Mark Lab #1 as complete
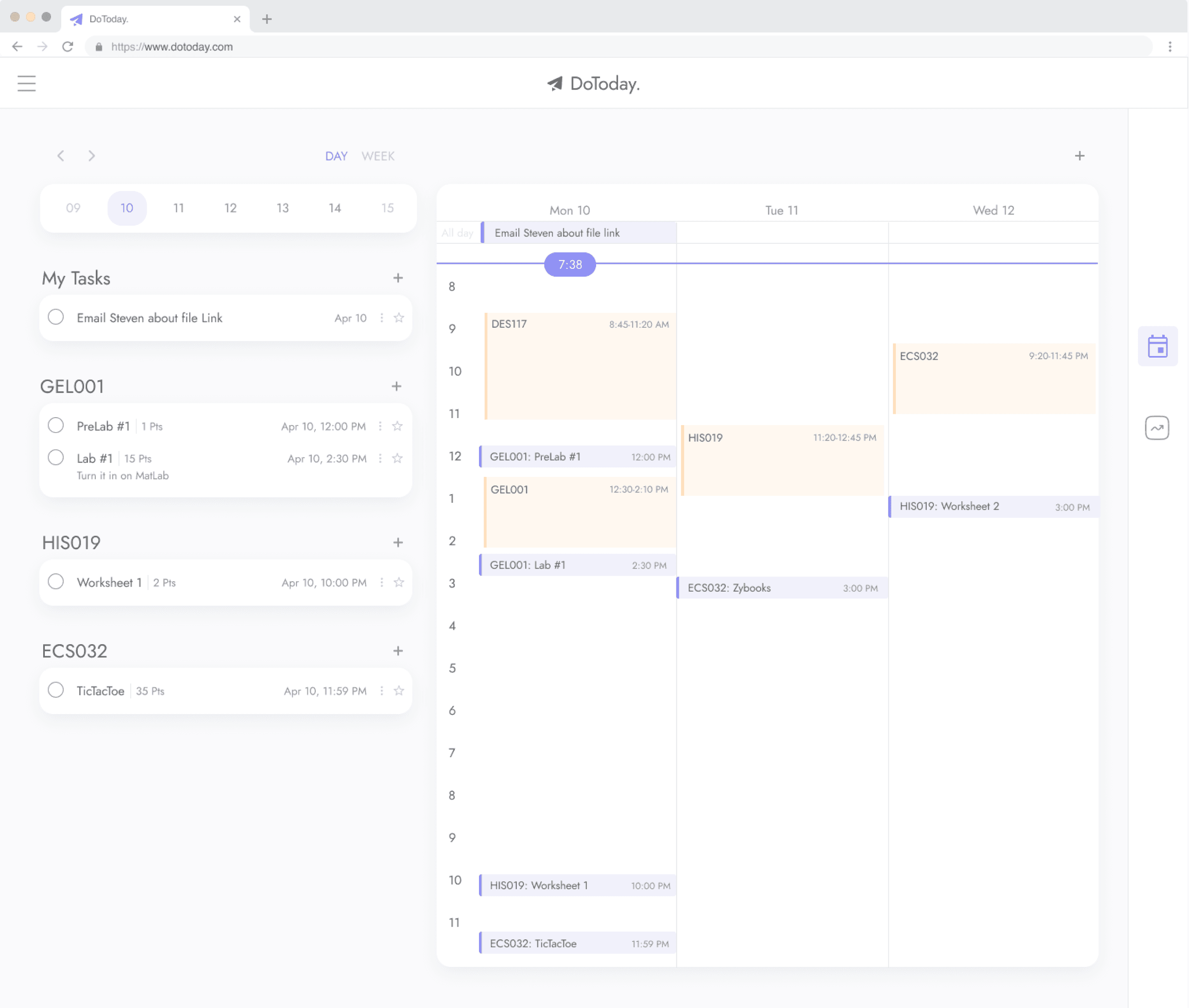This screenshot has height=1008, width=1189. pos(56,457)
